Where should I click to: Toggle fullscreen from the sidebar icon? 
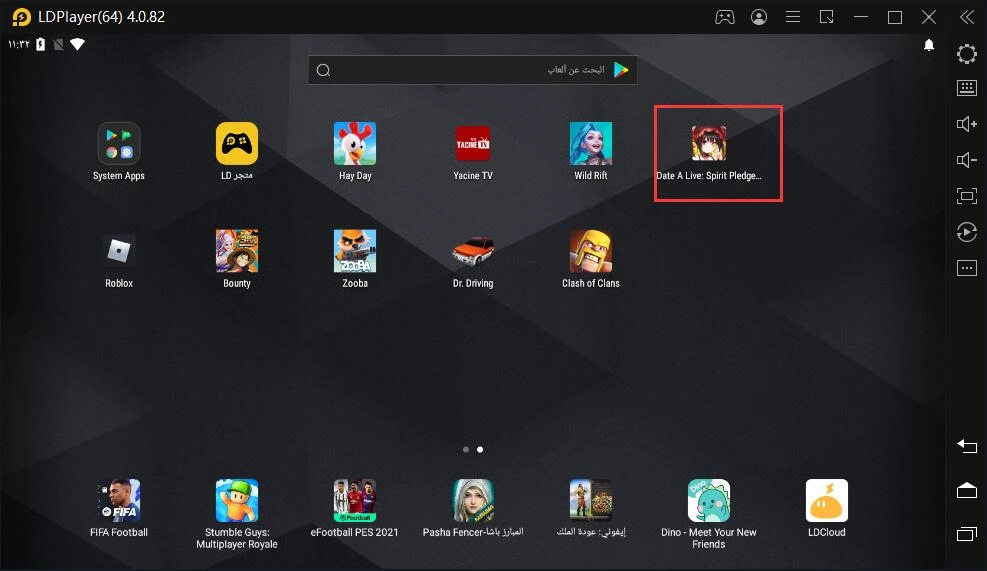click(x=967, y=196)
